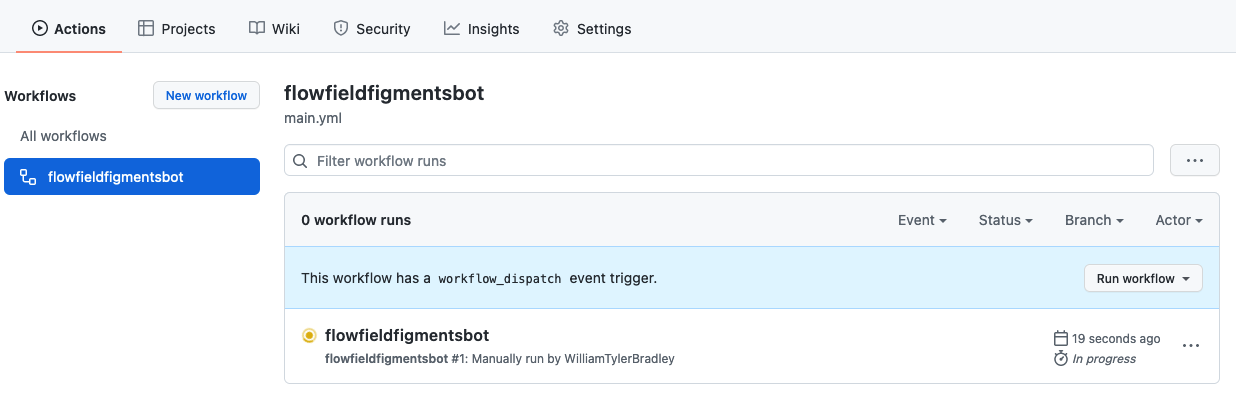Click the Projects board icon
The height and width of the screenshot is (408, 1236).
(146, 29)
